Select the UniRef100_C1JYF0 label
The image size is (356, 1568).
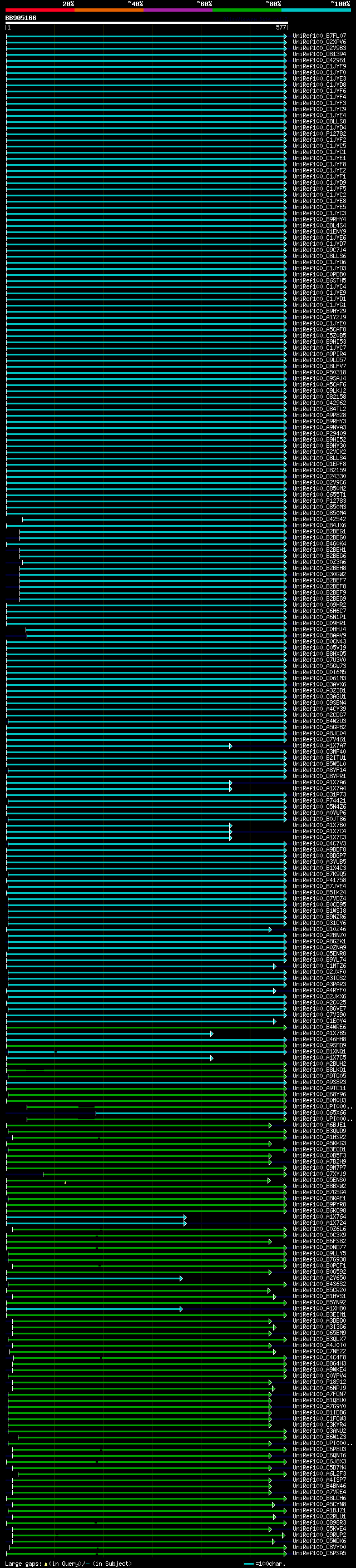click(319, 72)
